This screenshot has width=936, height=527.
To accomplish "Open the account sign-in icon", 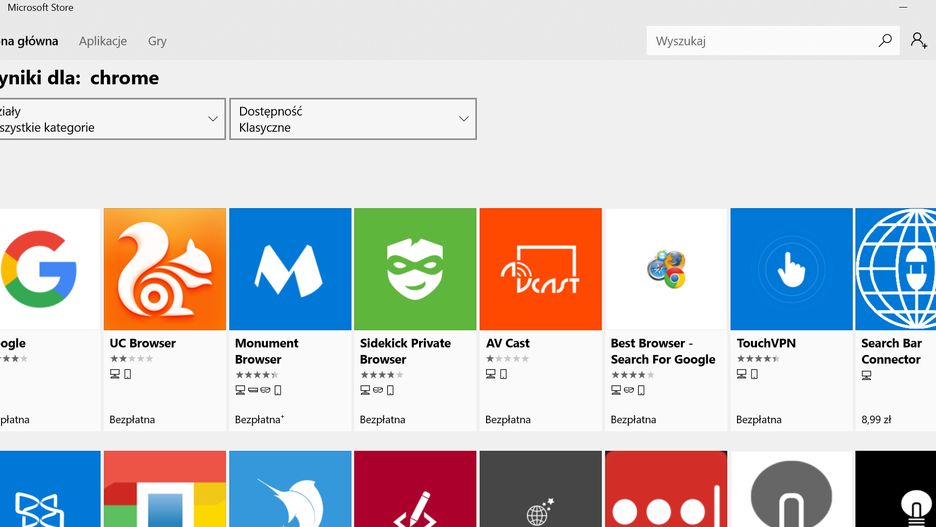I will (x=919, y=40).
